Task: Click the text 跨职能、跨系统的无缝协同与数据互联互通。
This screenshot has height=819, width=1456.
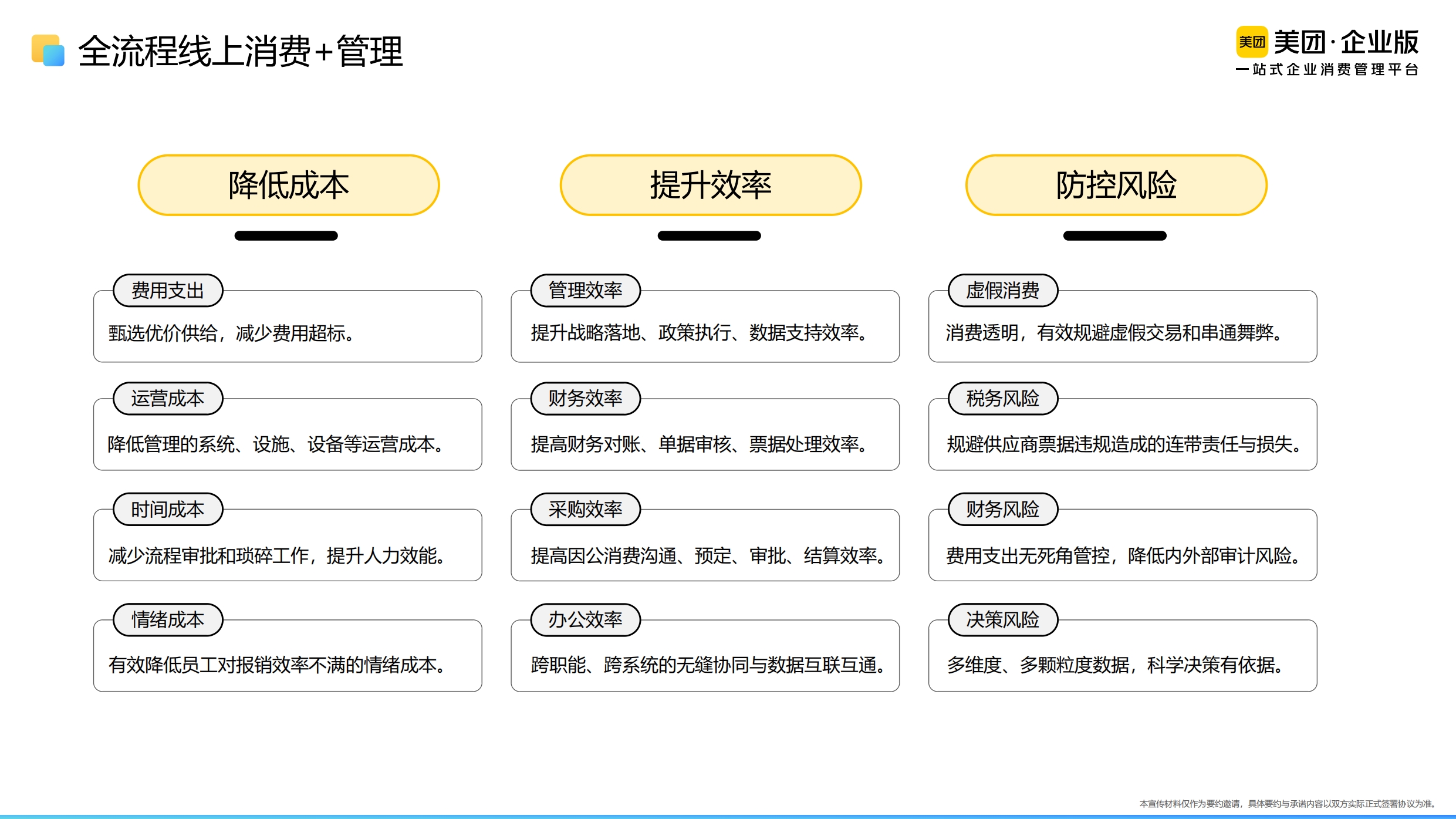Action: pyautogui.click(x=708, y=665)
